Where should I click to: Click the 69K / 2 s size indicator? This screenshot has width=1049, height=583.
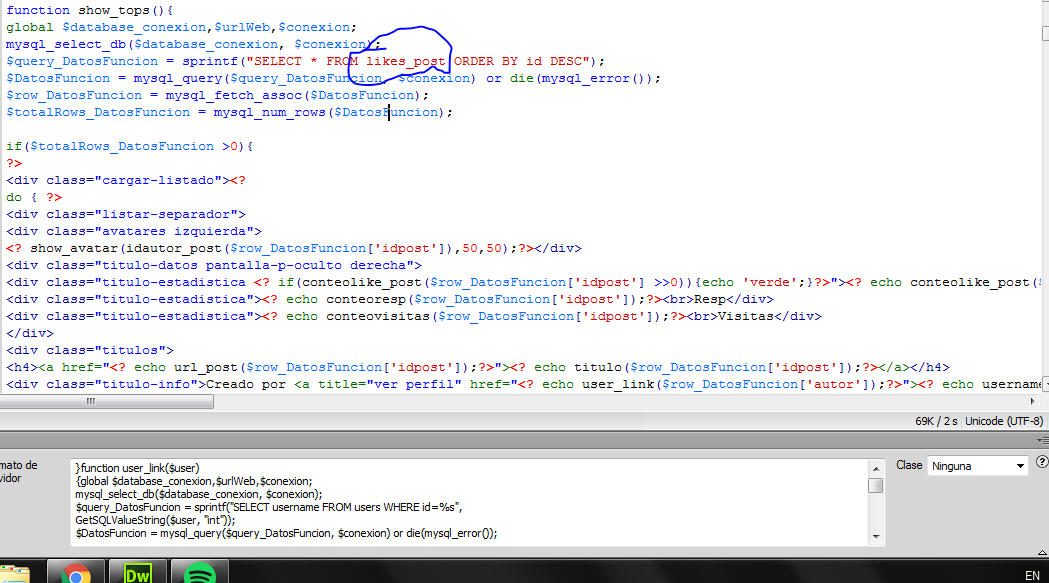pyautogui.click(x=937, y=421)
